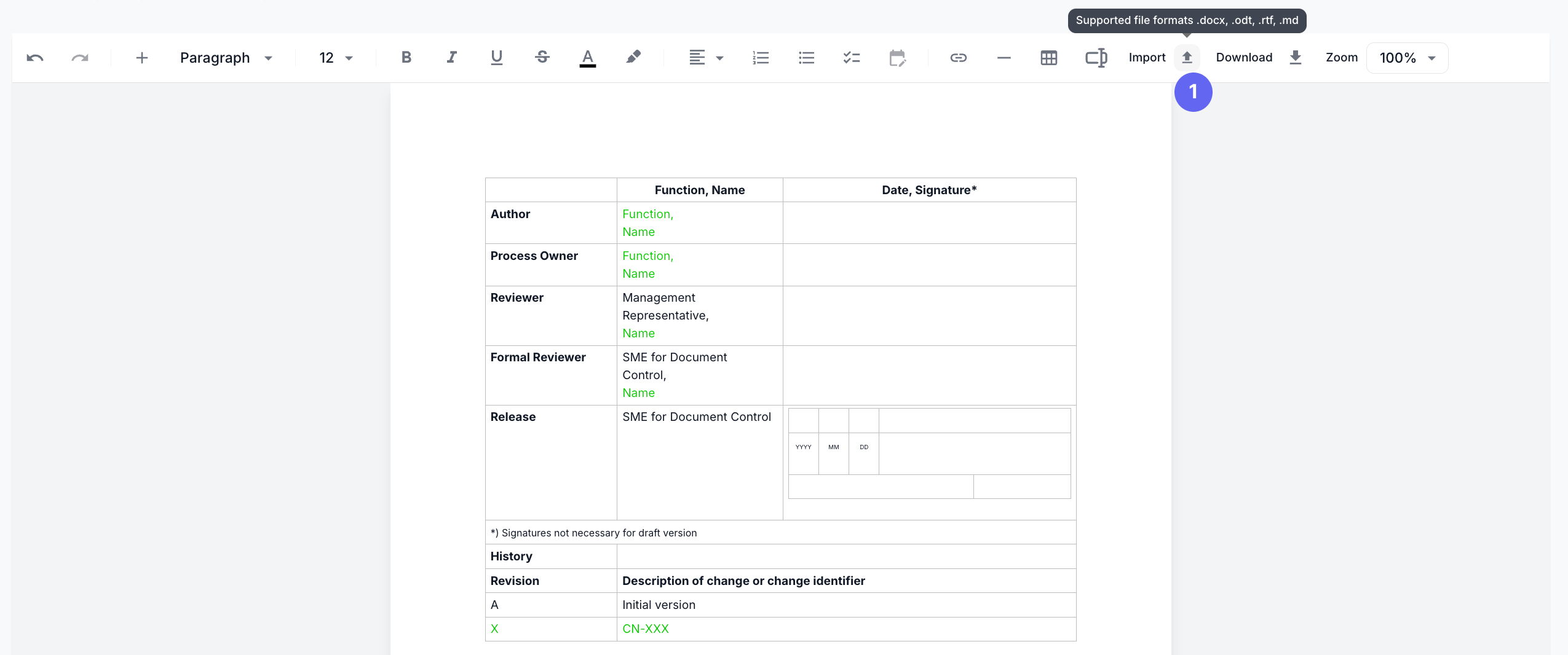Screen dimensions: 1568x655
Task: Click the Download button
Action: pyautogui.click(x=1243, y=57)
